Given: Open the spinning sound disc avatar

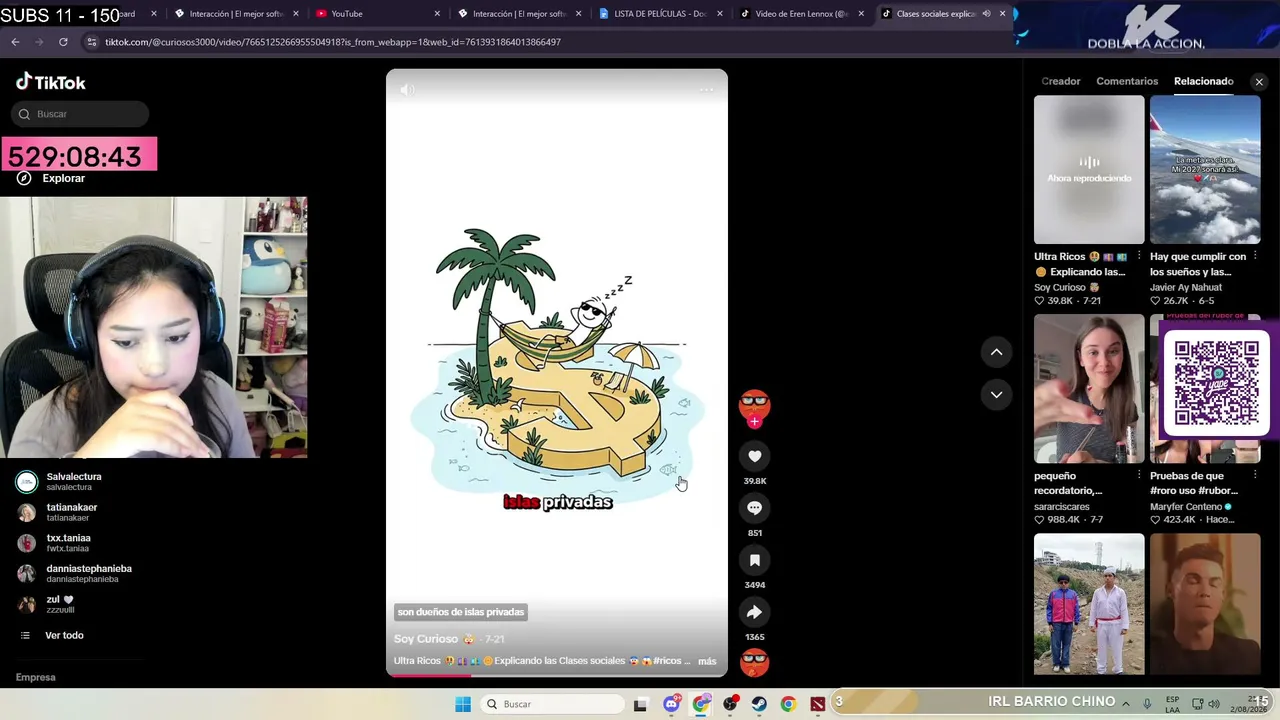Looking at the screenshot, I should tap(755, 662).
